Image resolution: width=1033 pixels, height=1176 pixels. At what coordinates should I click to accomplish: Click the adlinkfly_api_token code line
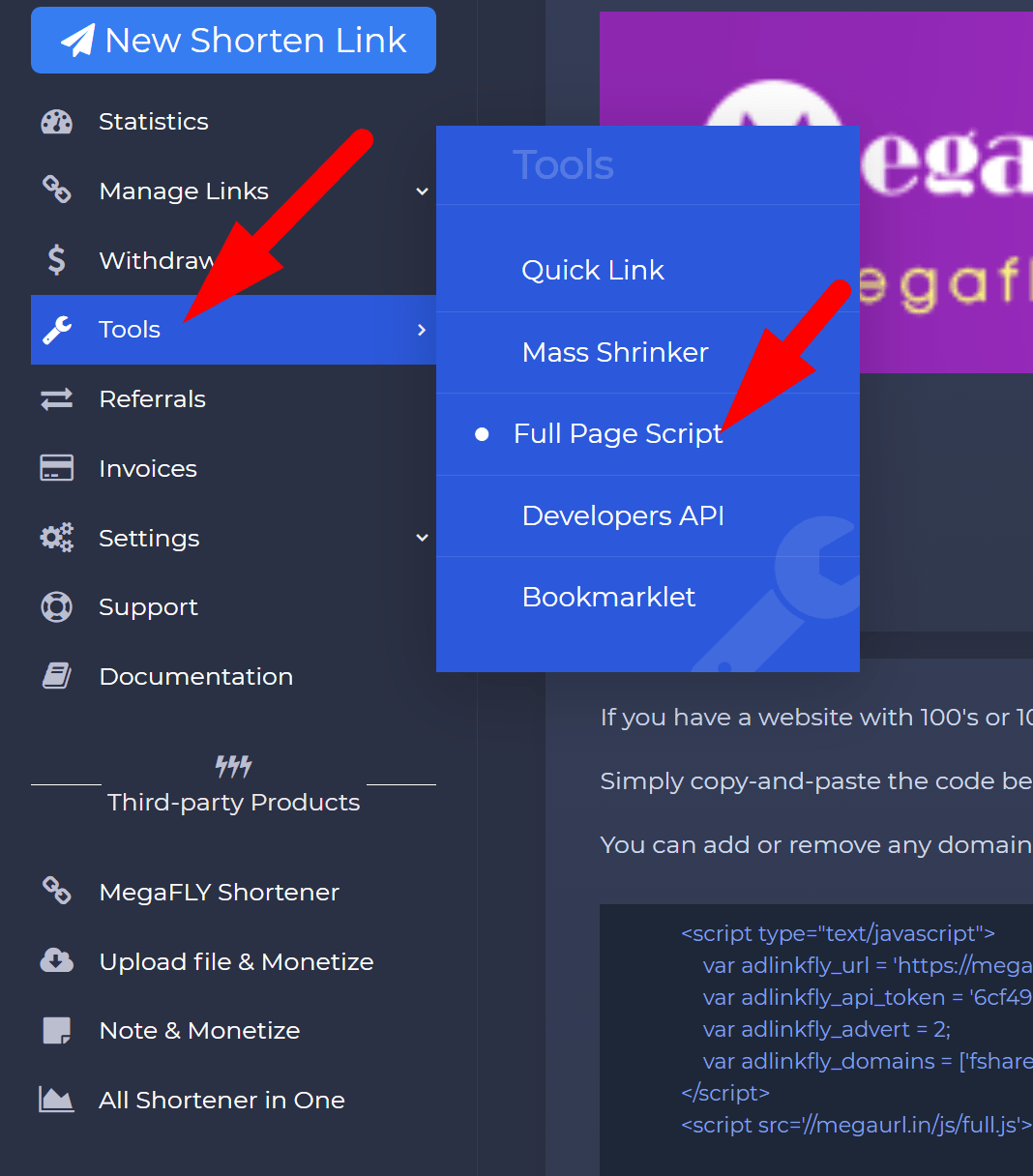868,997
